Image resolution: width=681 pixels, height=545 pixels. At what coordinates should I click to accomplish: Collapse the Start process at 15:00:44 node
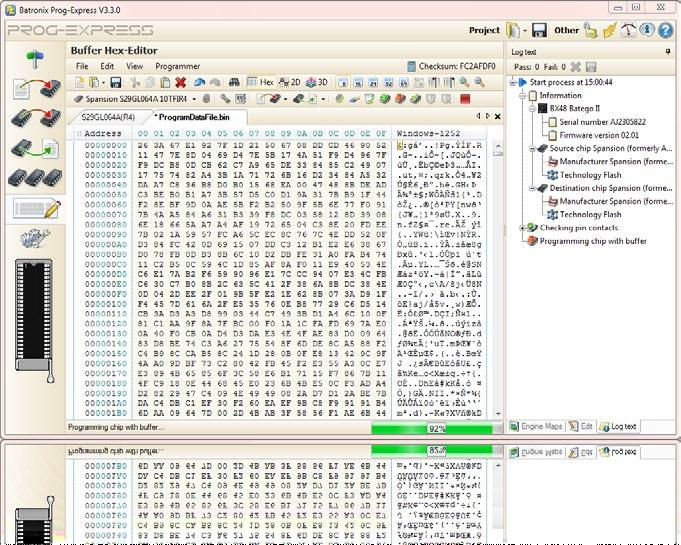point(512,82)
